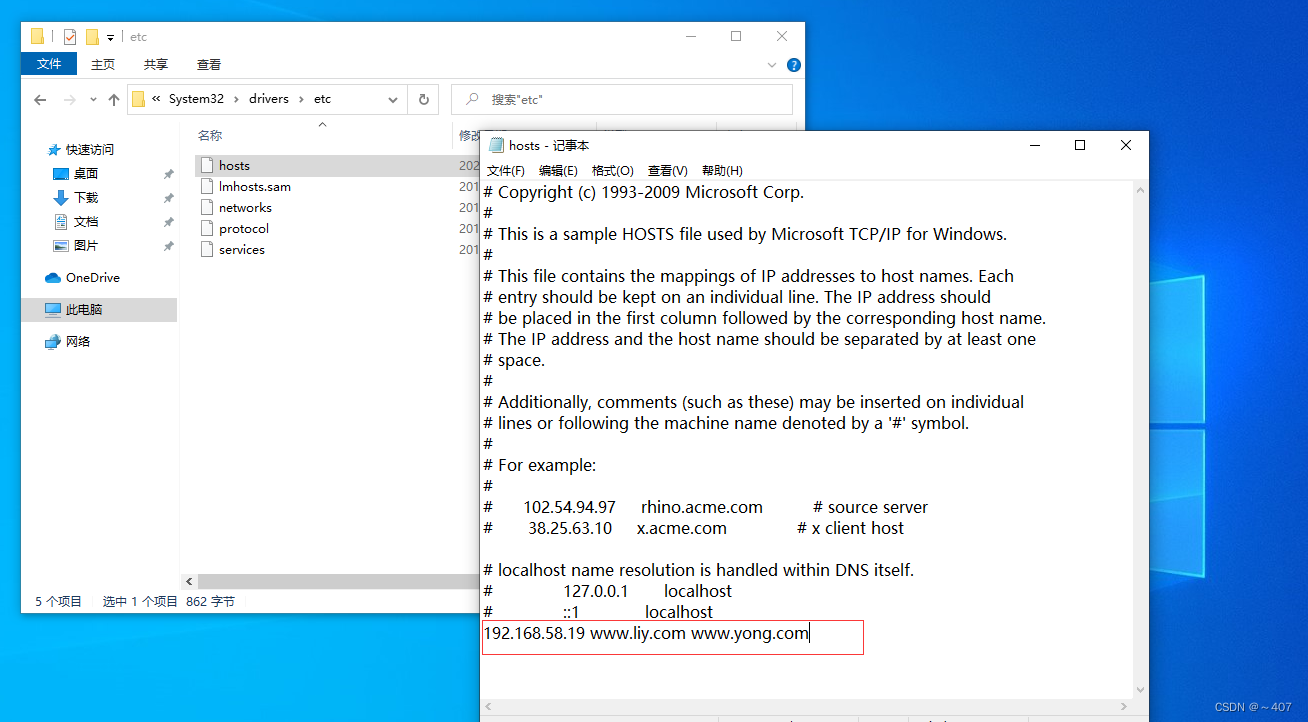Click the Explorer horizontal scrollbar

coord(340,581)
